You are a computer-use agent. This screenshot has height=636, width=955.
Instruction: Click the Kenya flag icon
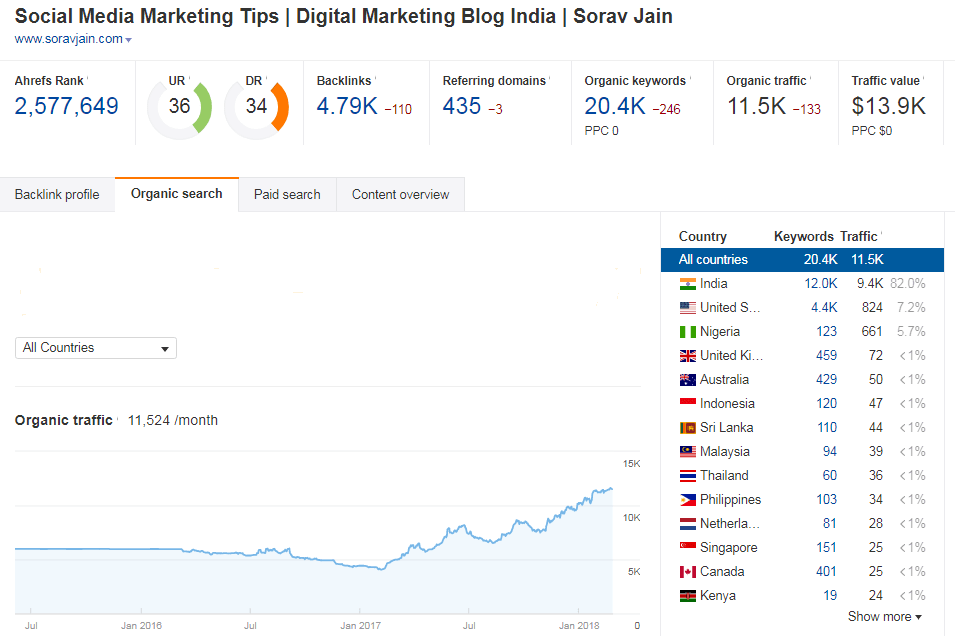[x=687, y=595]
